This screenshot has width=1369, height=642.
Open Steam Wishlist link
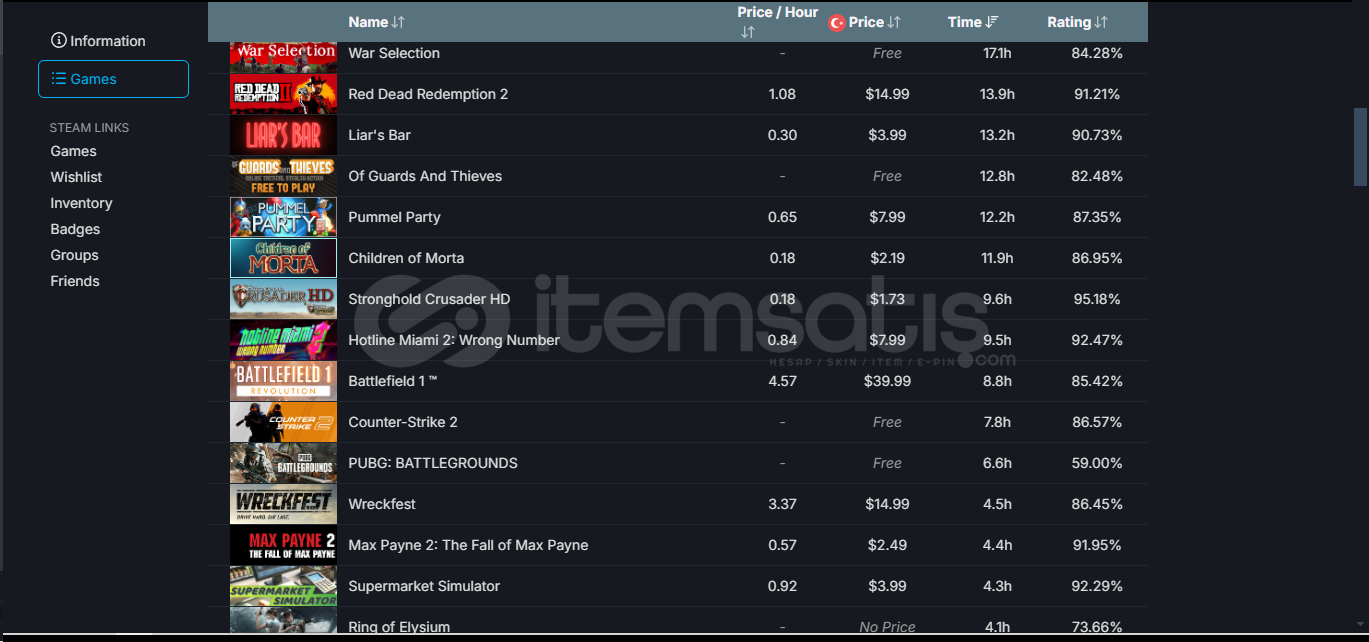pos(76,177)
